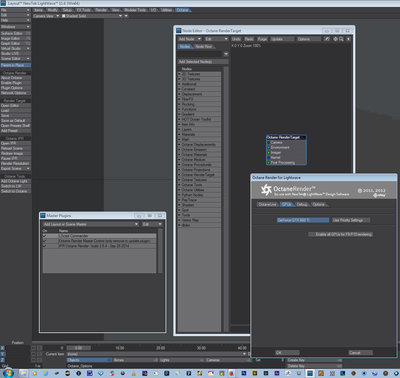Click Add Octane Light button

[15, 181]
